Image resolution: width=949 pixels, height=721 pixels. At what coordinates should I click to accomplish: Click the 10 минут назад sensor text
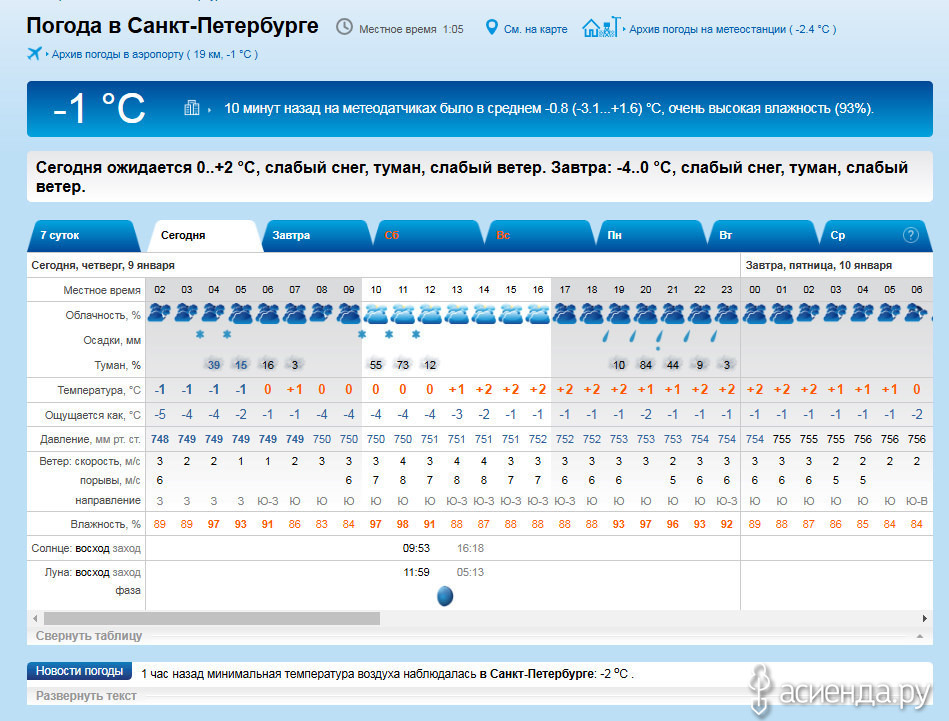click(549, 108)
